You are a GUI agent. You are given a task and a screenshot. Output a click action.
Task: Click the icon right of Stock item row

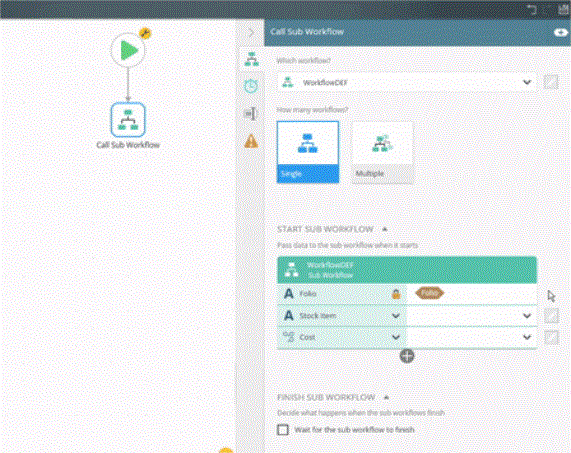551,316
